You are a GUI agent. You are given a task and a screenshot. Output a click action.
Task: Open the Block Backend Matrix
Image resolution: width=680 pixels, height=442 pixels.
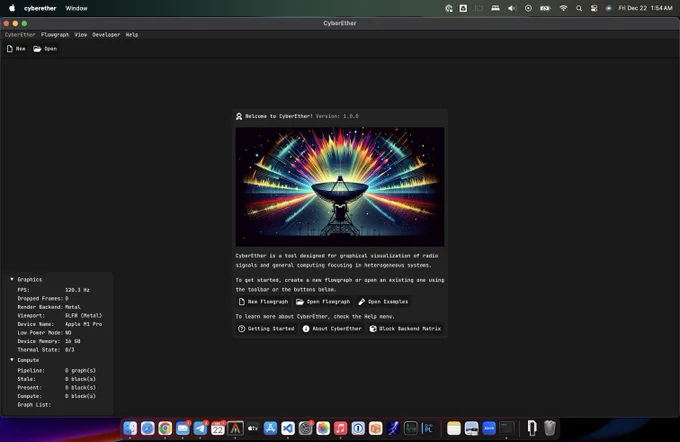(x=405, y=329)
